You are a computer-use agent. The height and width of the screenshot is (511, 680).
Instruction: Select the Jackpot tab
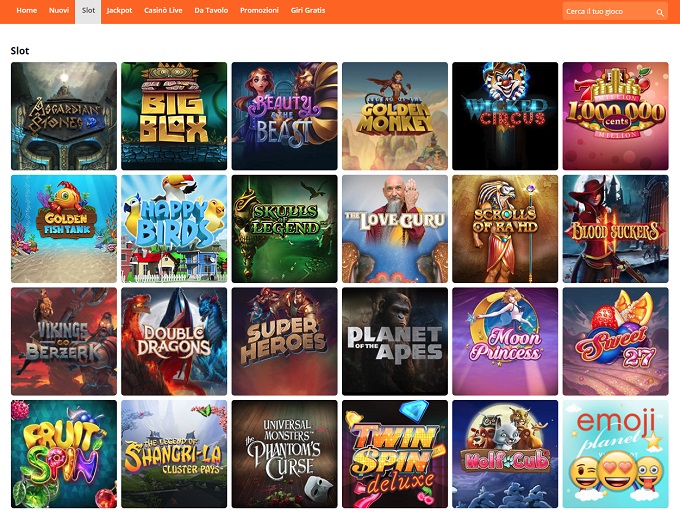click(x=119, y=10)
